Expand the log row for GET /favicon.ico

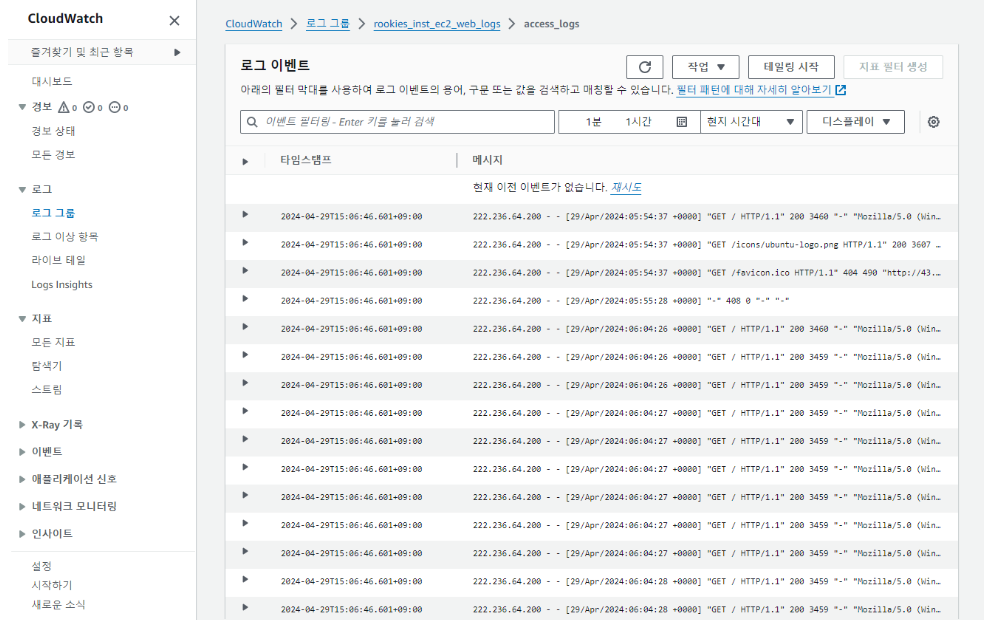245,270
